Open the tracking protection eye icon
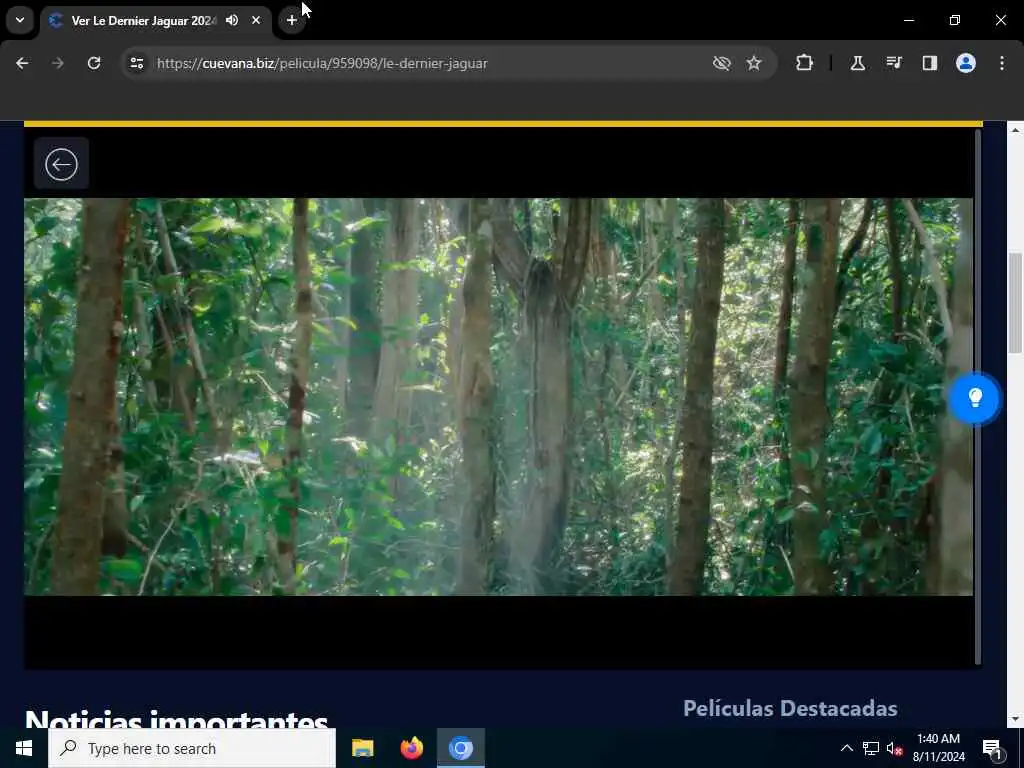The height and width of the screenshot is (768, 1024). coord(722,63)
